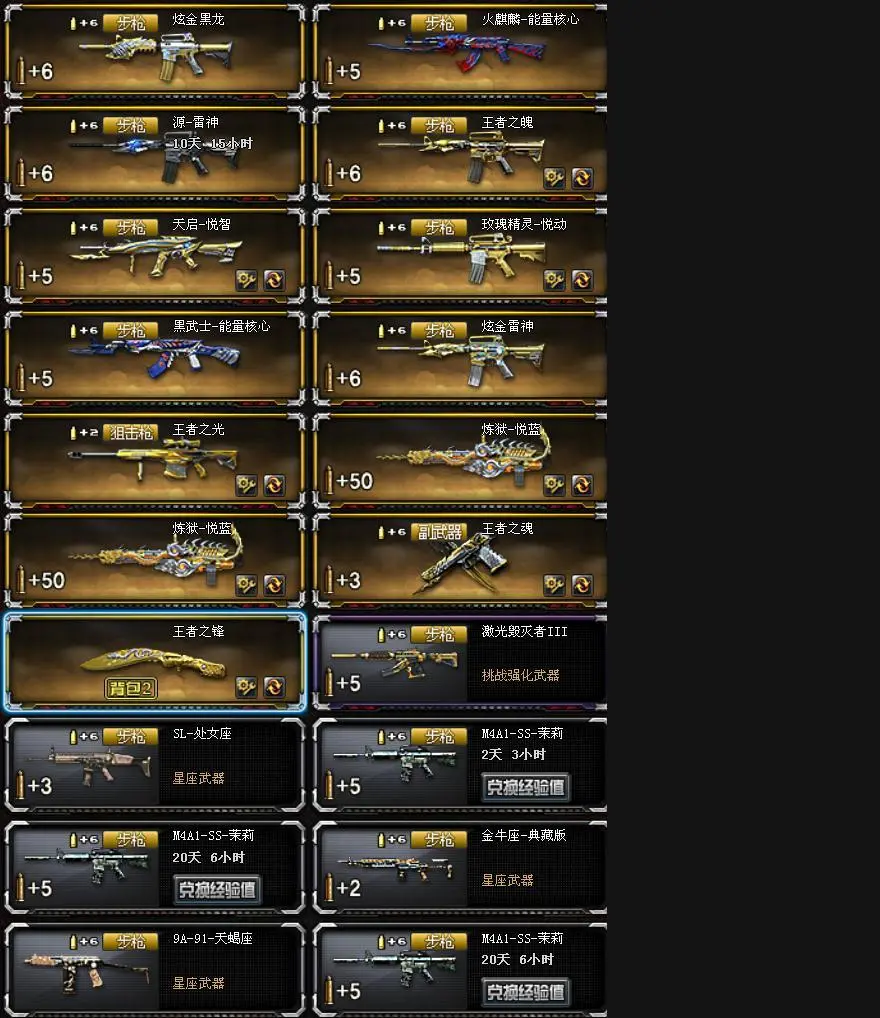Click the gear-wrench icon on 王者之魄 card
The width and height of the screenshot is (880, 1018).
pos(554,177)
